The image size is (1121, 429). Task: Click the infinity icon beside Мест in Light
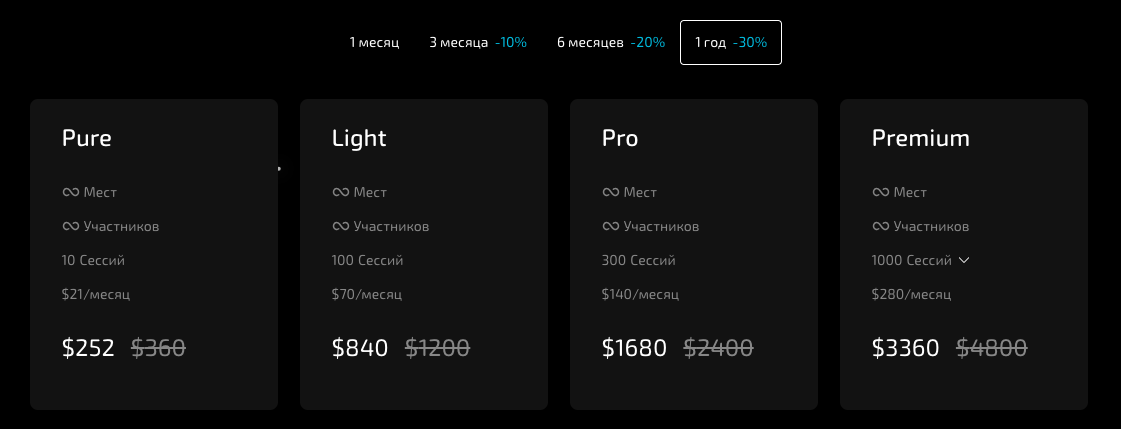[x=340, y=192]
